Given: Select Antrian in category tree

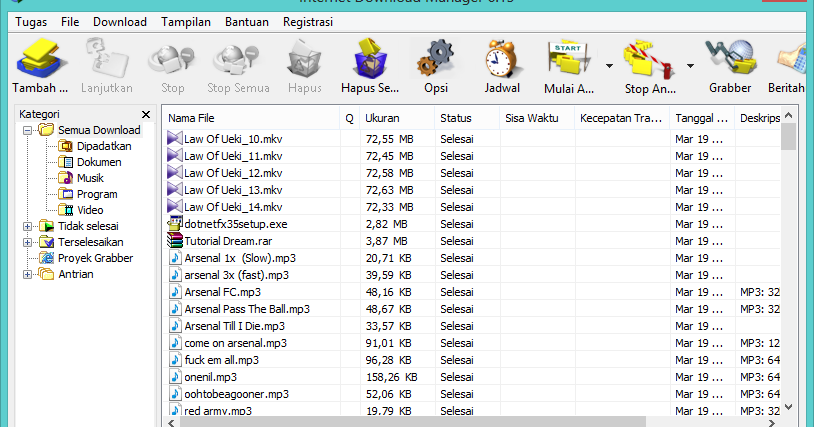Looking at the screenshot, I should (x=76, y=274).
